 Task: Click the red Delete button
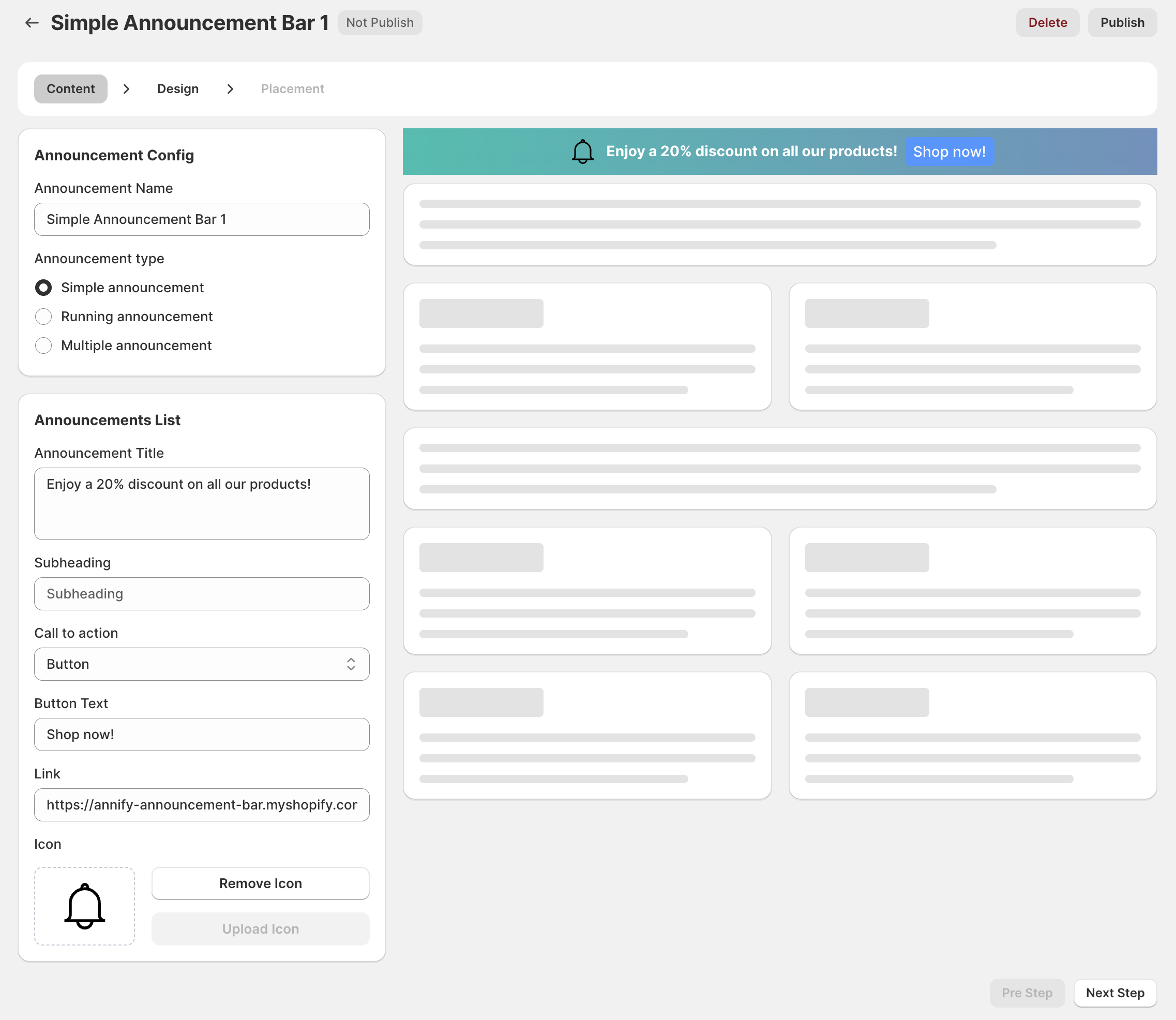(1047, 23)
